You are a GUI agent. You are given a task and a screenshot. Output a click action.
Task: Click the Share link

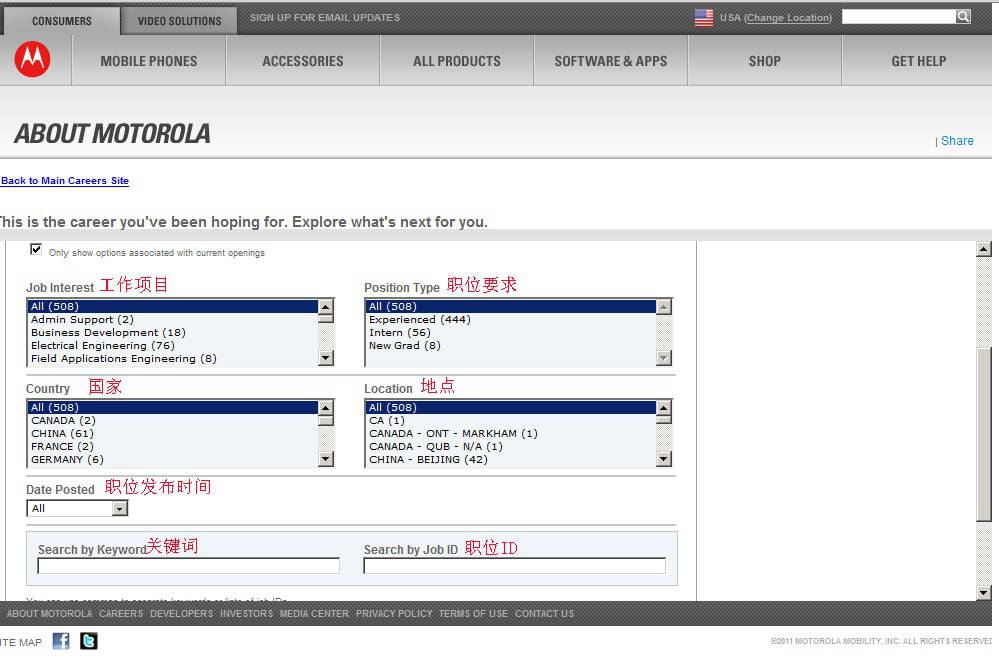pyautogui.click(x=956, y=141)
